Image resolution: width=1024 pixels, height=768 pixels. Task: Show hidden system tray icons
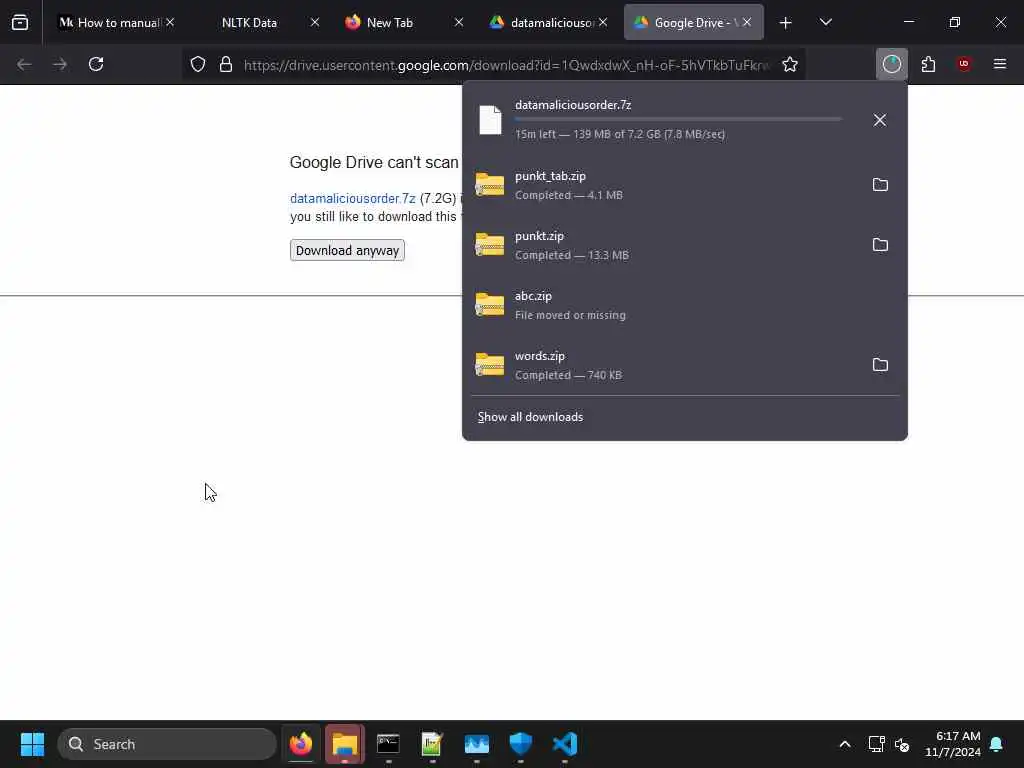point(844,744)
